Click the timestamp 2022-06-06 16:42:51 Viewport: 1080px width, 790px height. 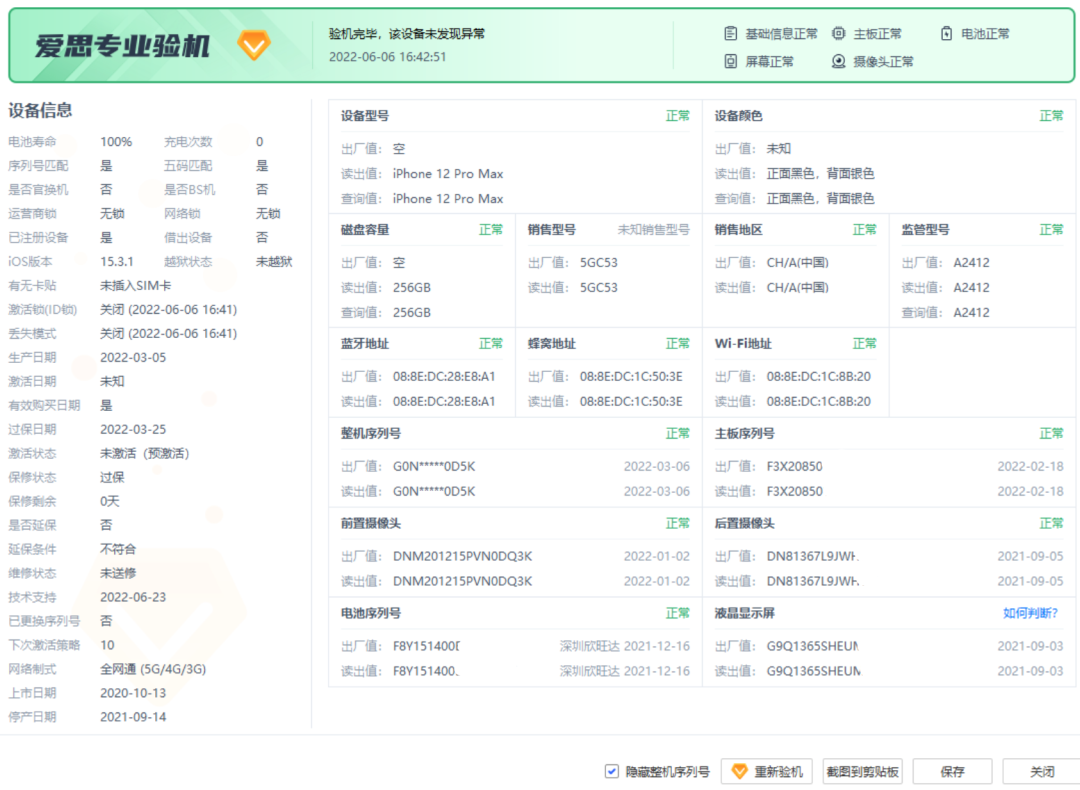(x=387, y=56)
